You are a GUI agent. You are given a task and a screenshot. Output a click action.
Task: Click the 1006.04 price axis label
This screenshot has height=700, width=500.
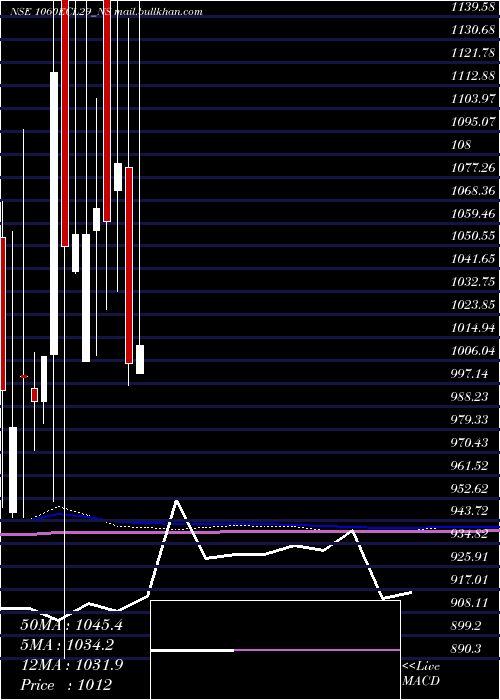(473, 351)
